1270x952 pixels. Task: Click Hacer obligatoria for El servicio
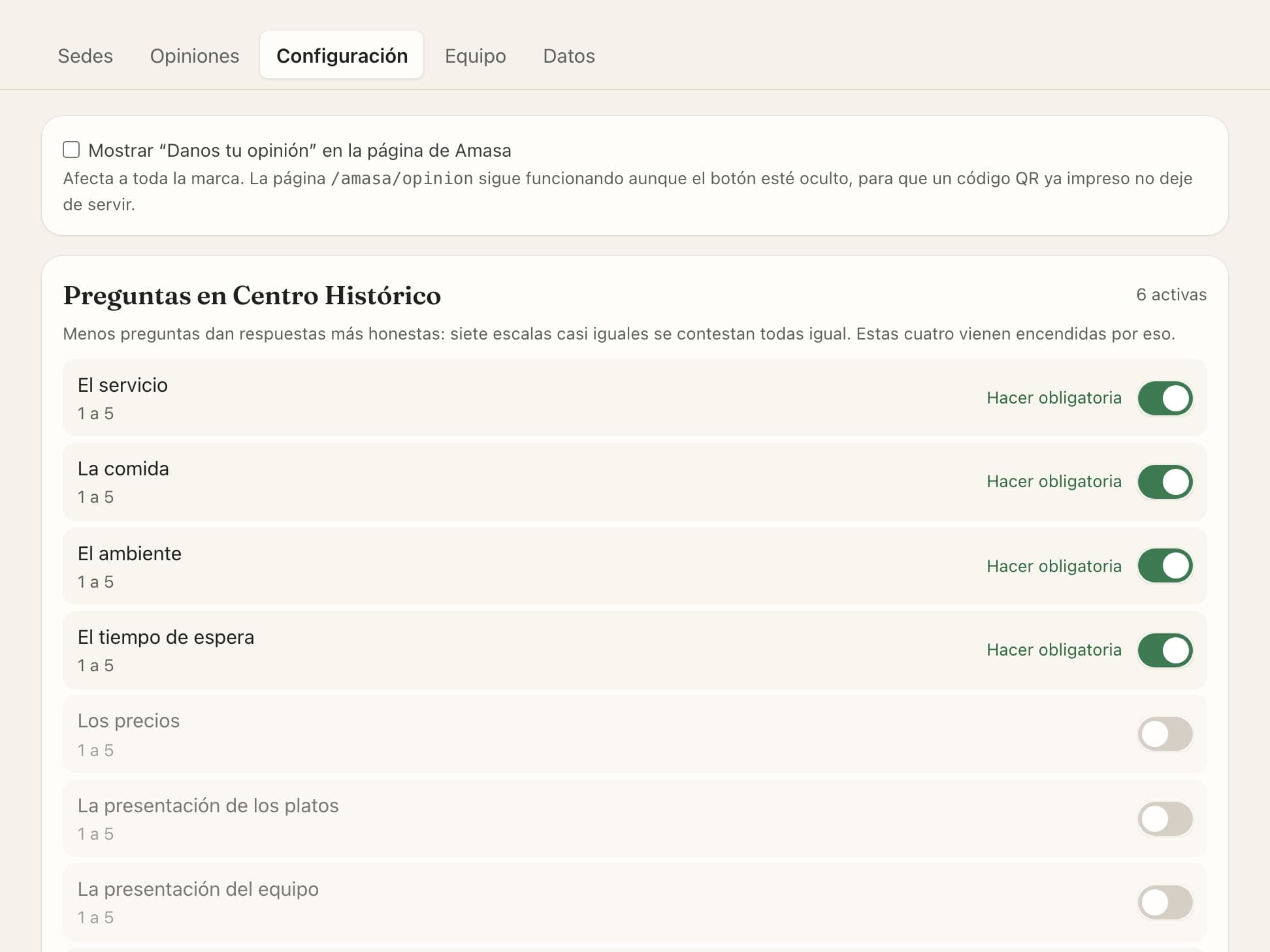tap(1054, 398)
